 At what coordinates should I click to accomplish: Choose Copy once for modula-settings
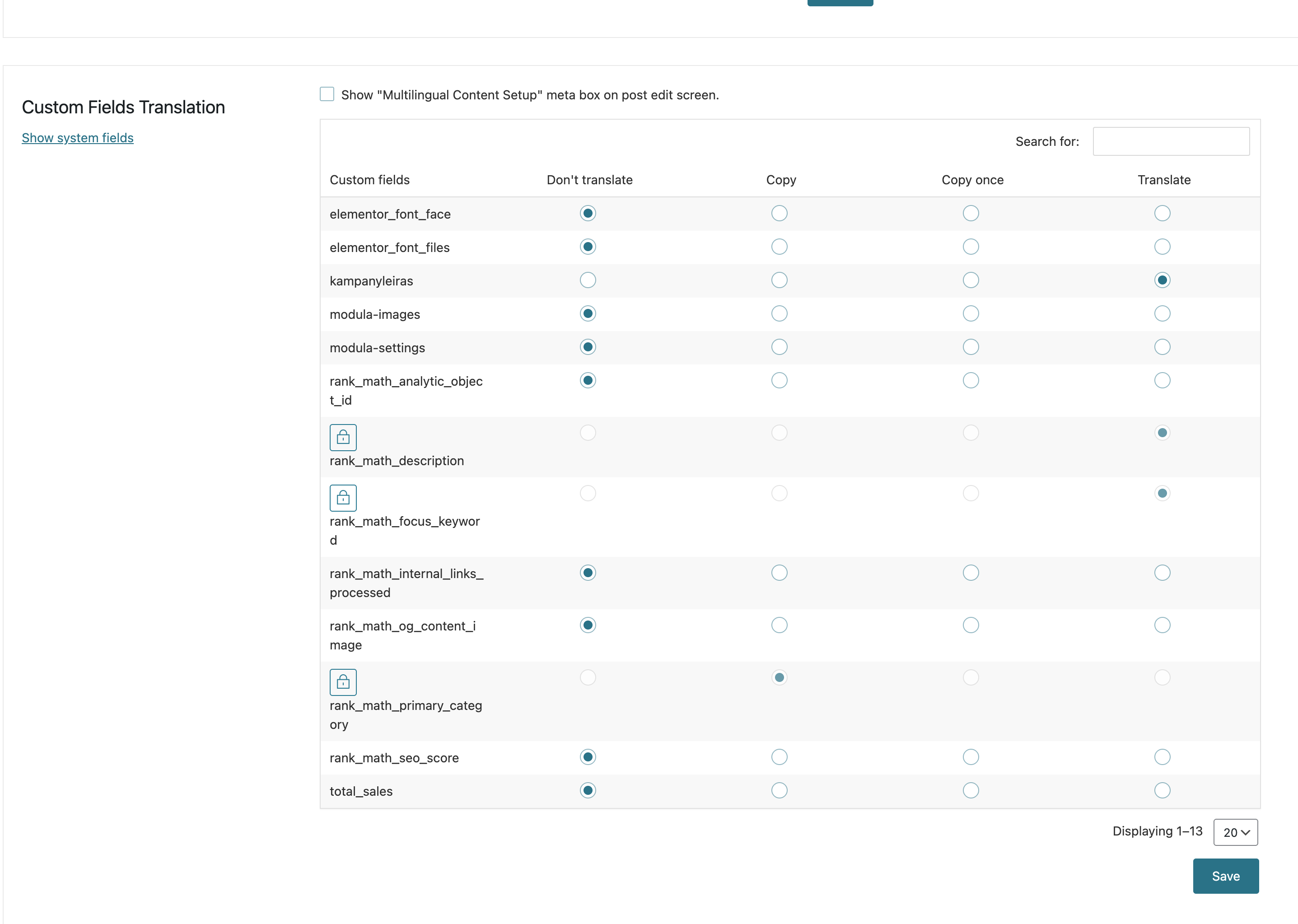970,347
